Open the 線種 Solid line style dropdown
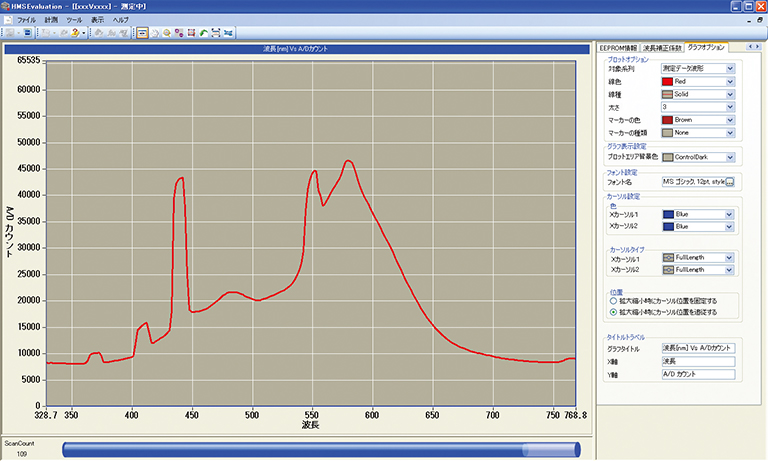This screenshot has height=461, width=768. pyautogui.click(x=730, y=94)
